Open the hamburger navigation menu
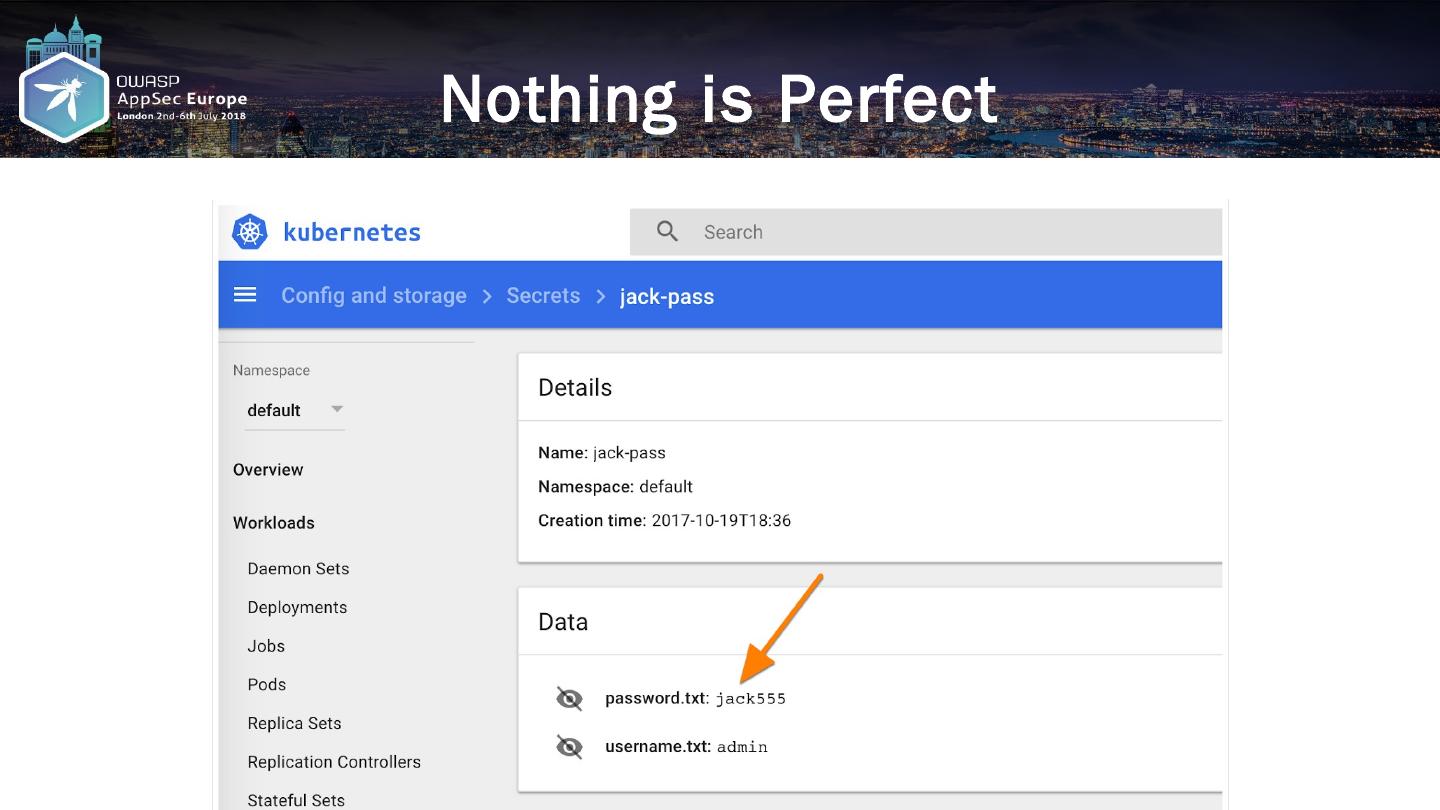Screen dimensions: 1440x810 click(245, 295)
